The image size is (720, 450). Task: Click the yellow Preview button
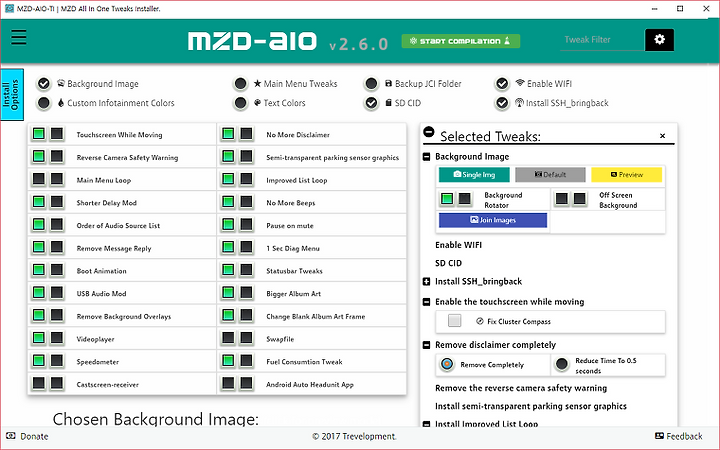pos(627,174)
